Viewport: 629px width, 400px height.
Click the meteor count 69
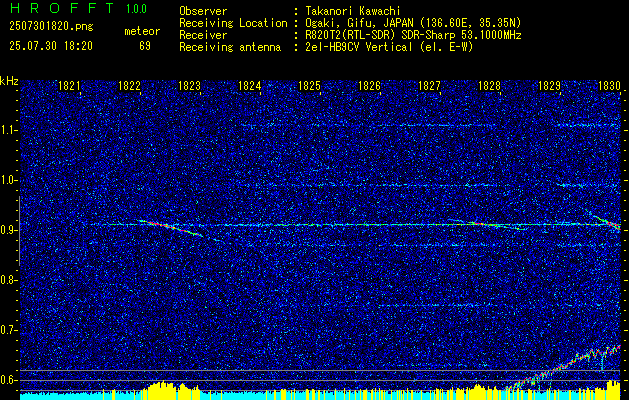pyautogui.click(x=145, y=46)
